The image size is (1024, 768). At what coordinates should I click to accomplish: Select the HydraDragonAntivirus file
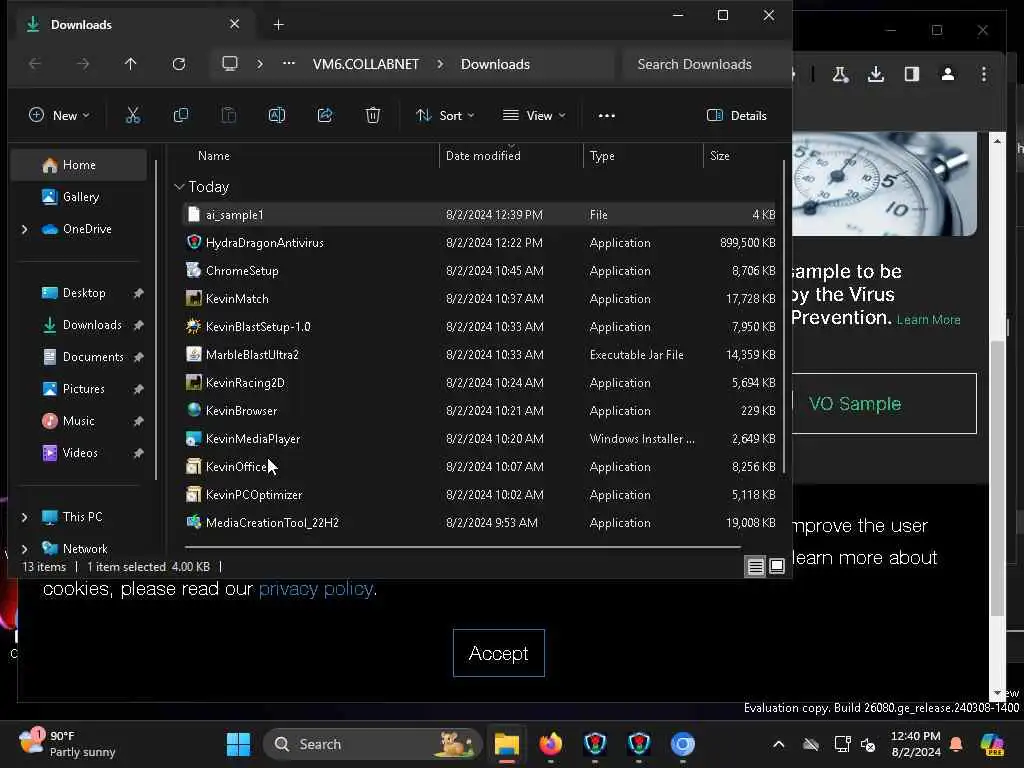click(x=479, y=243)
